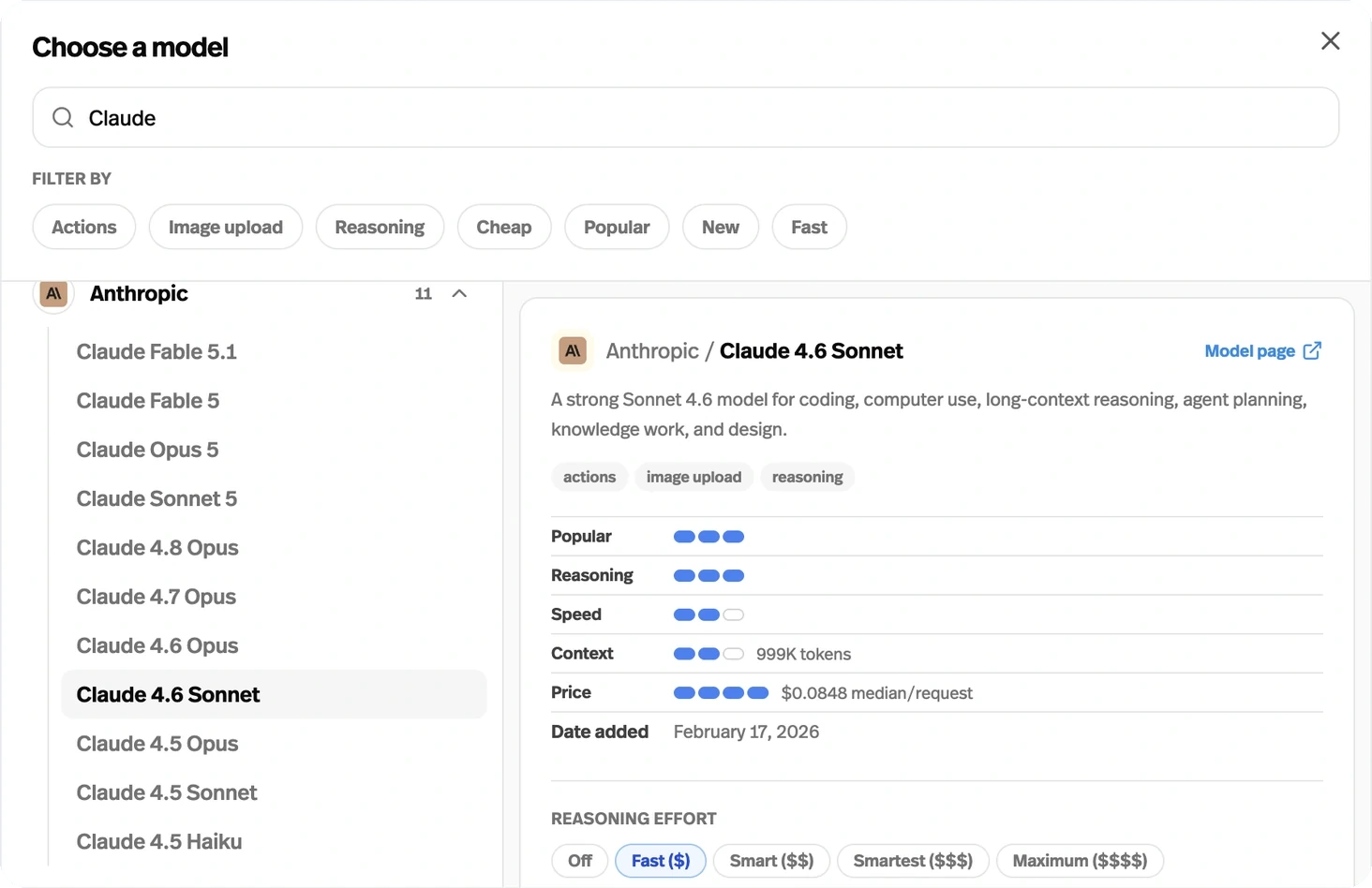Image resolution: width=1372 pixels, height=888 pixels.
Task: Choose Smartest ($$$) reasoning effort
Action: [x=913, y=861]
